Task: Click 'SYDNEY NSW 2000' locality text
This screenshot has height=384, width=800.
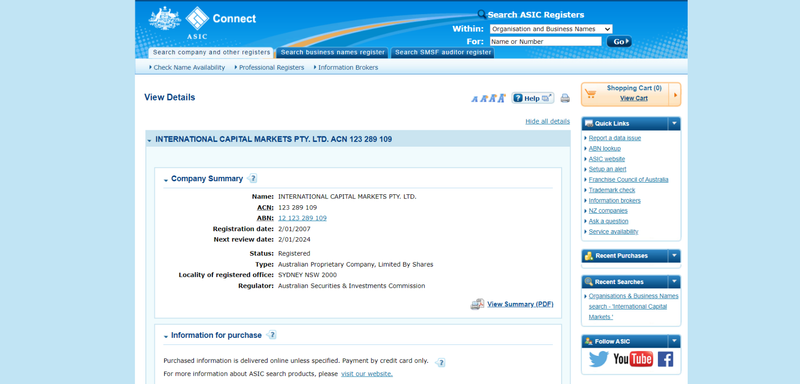Action: pyautogui.click(x=307, y=275)
